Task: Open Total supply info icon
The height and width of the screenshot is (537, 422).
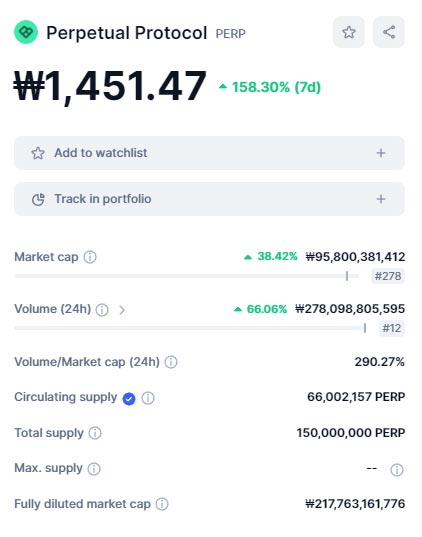Action: (x=95, y=433)
